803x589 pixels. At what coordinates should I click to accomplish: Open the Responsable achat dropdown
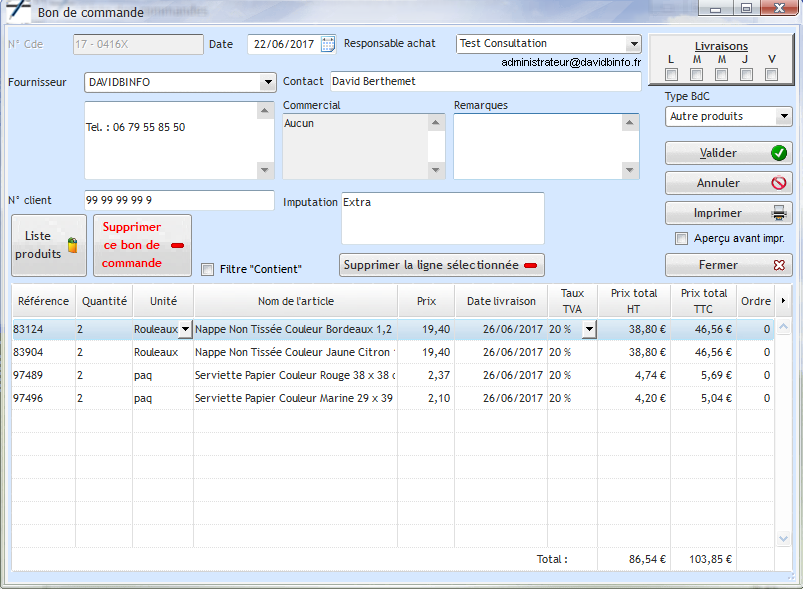633,44
